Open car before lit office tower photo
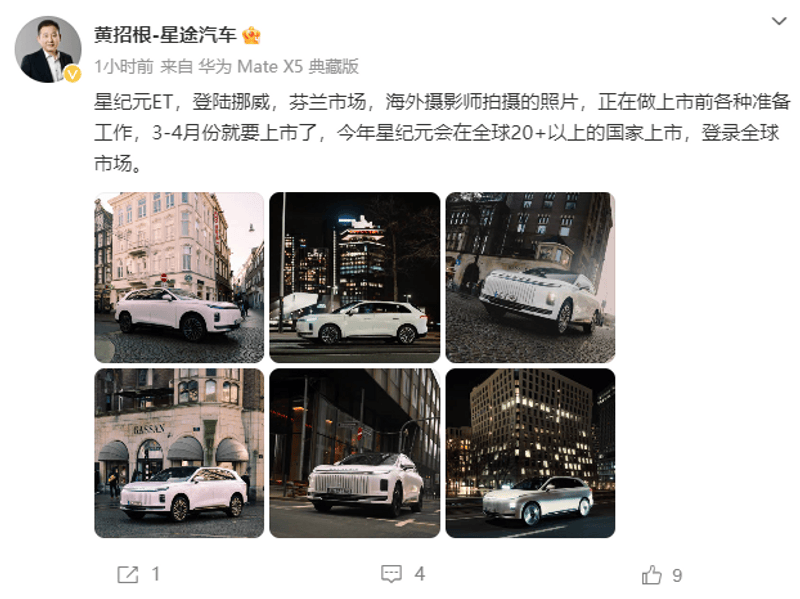Viewport: 800px width, 599px height. 530,453
